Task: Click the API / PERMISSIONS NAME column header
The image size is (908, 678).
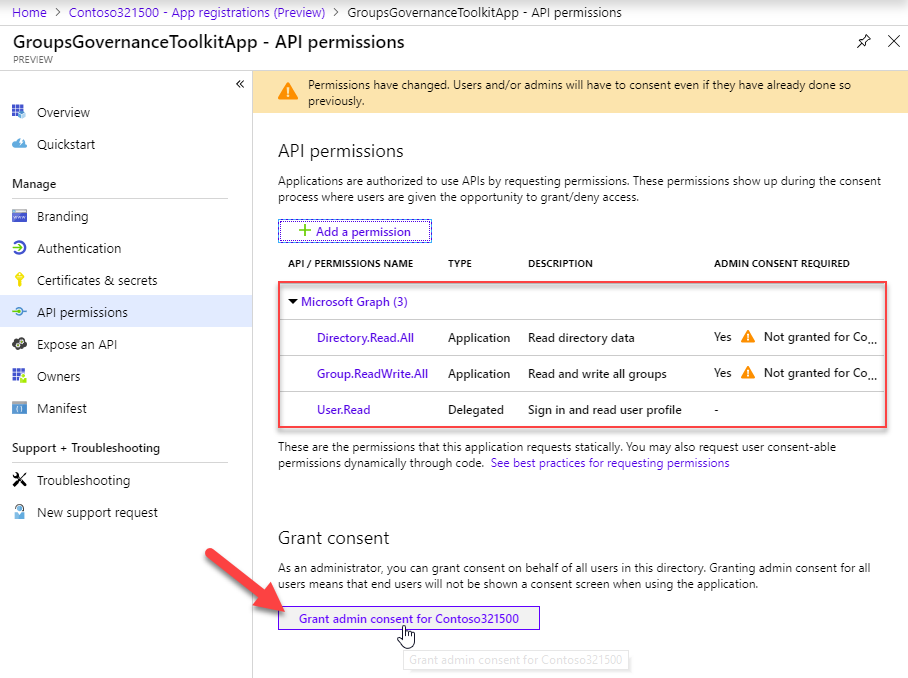Action: (x=350, y=263)
